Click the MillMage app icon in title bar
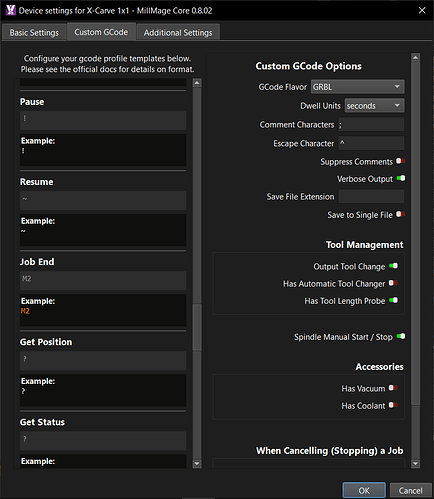Screen dimensions: 434x499 (10, 10)
